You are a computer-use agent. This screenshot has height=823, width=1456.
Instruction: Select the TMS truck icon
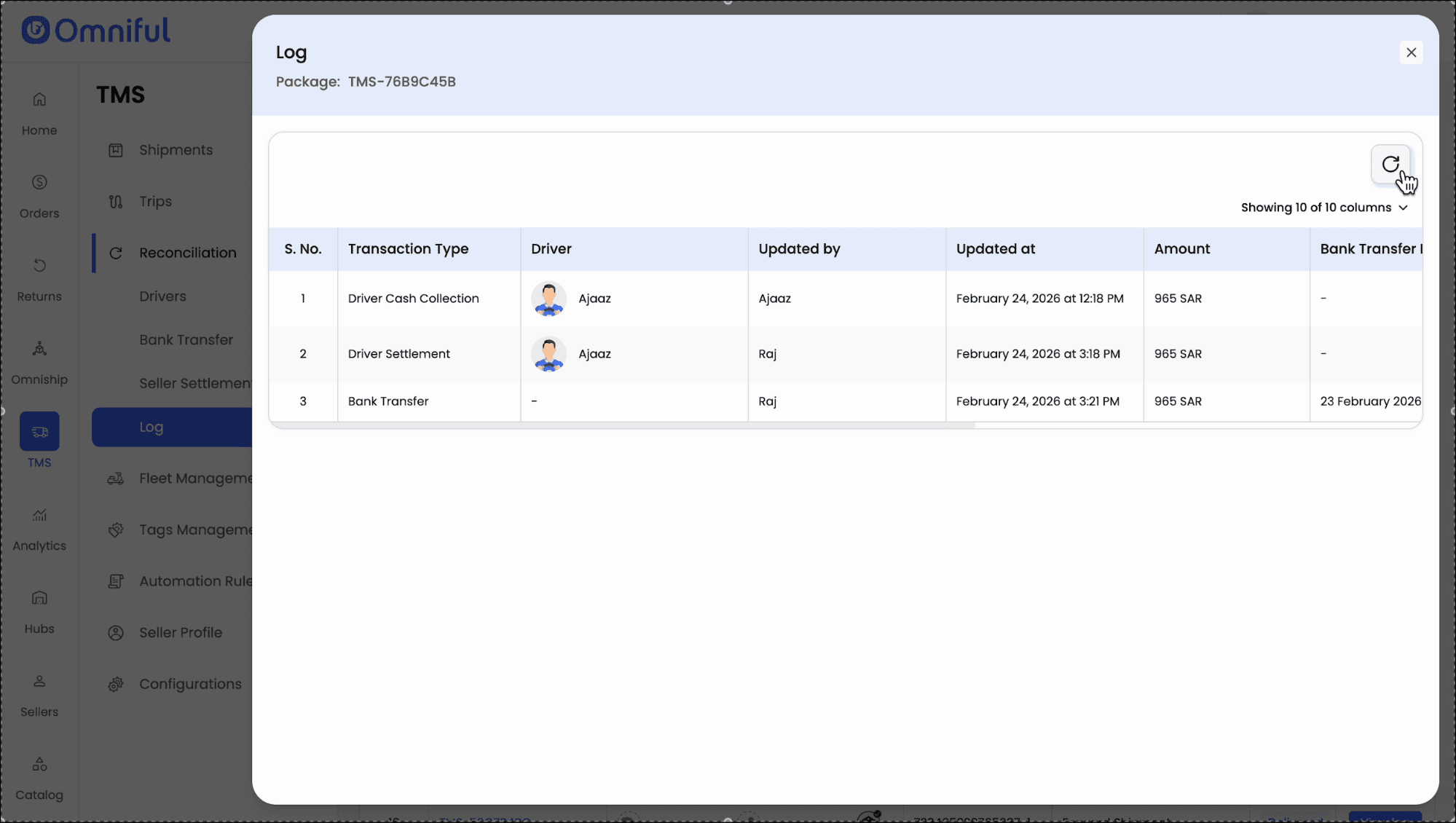point(39,432)
